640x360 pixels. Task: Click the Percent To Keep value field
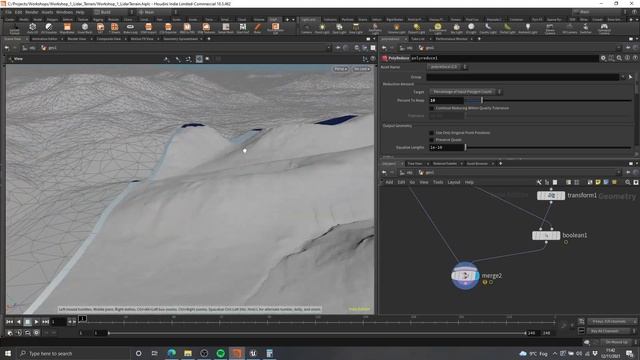coord(446,100)
